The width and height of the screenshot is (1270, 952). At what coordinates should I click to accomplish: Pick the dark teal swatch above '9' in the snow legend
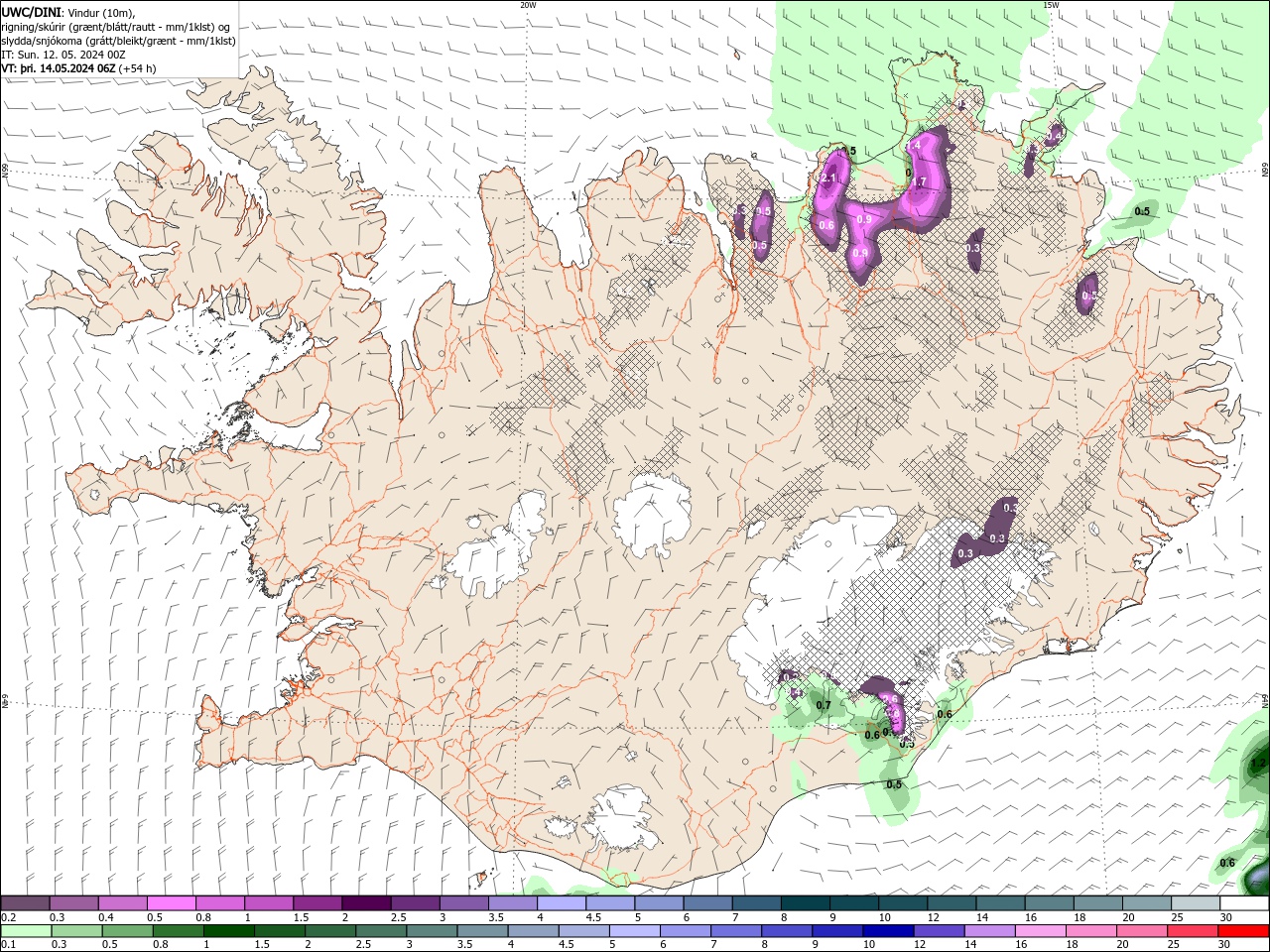point(854,903)
